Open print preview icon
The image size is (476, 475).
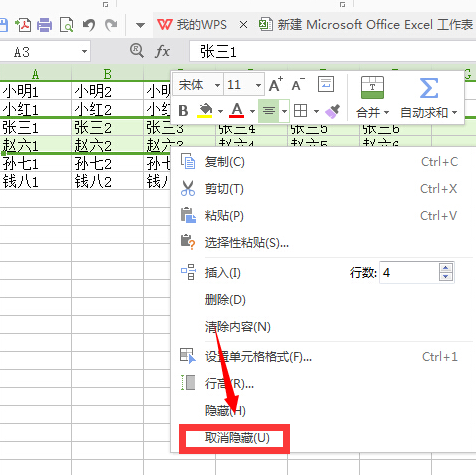pyautogui.click(x=66, y=25)
